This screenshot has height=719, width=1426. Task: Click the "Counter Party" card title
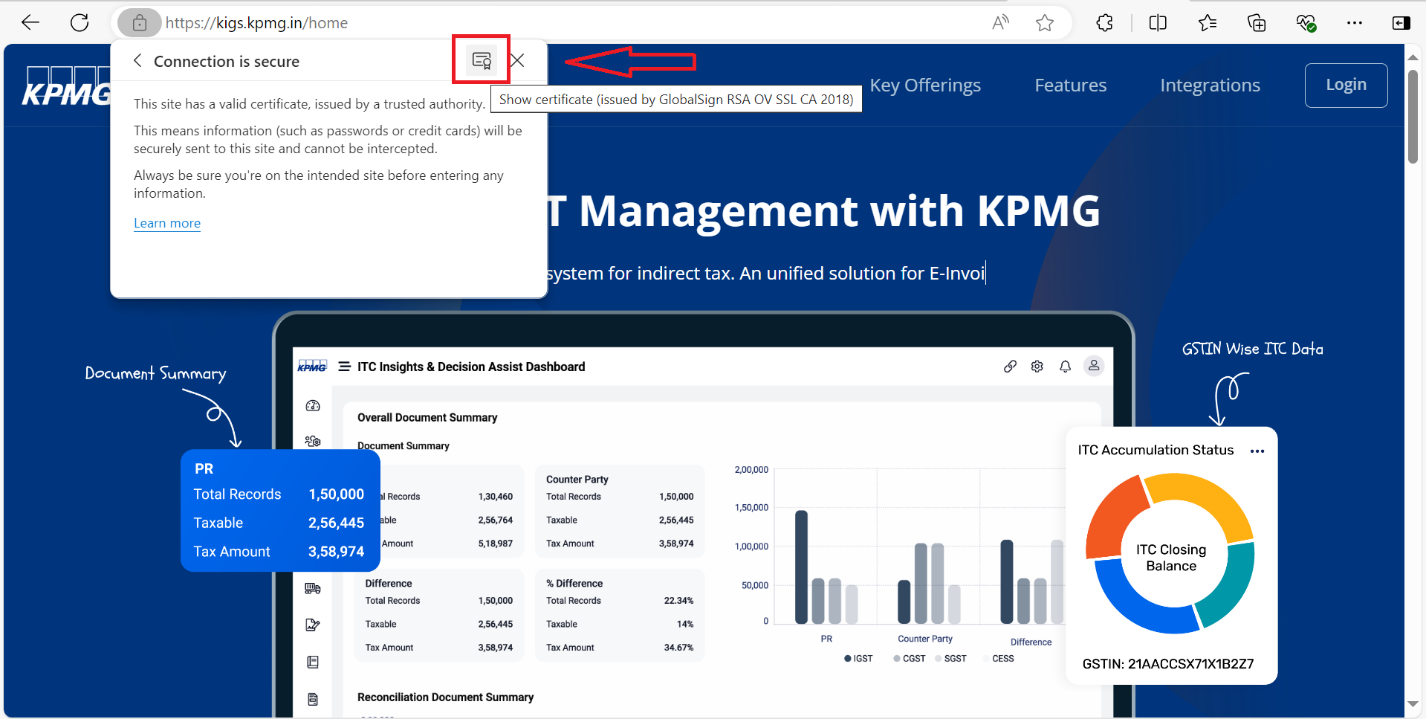[x=577, y=479]
